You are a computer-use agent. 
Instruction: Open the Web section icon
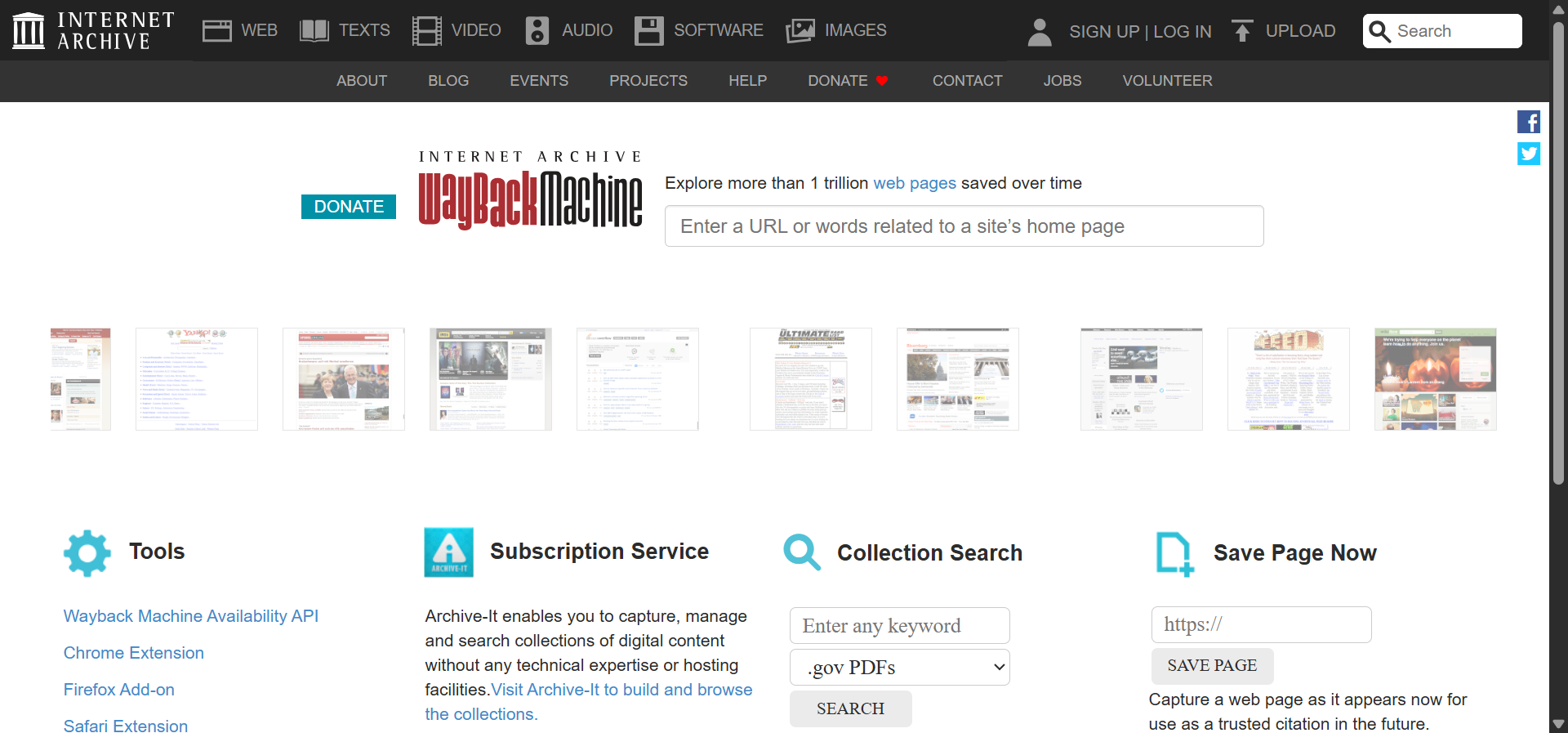[x=216, y=31]
